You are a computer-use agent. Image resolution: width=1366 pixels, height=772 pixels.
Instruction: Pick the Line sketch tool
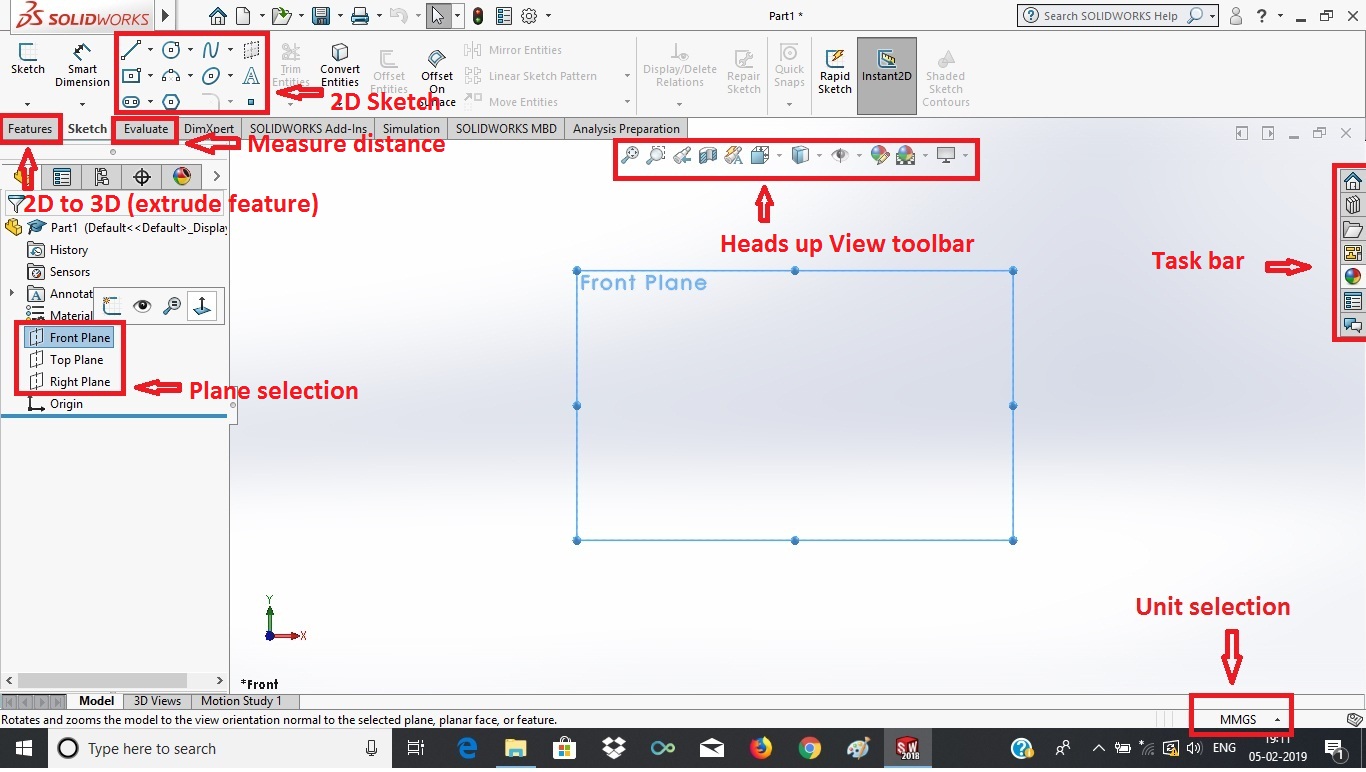[x=132, y=49]
